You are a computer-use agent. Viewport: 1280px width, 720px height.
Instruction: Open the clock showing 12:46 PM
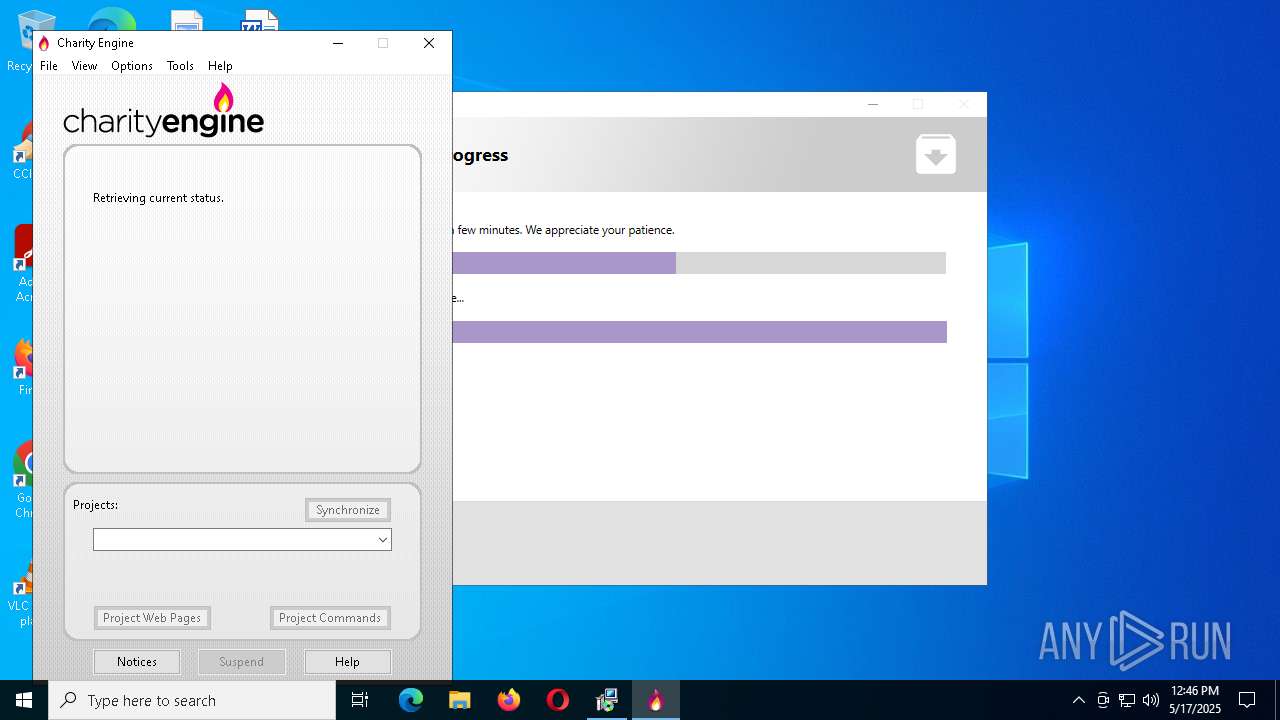(1195, 700)
